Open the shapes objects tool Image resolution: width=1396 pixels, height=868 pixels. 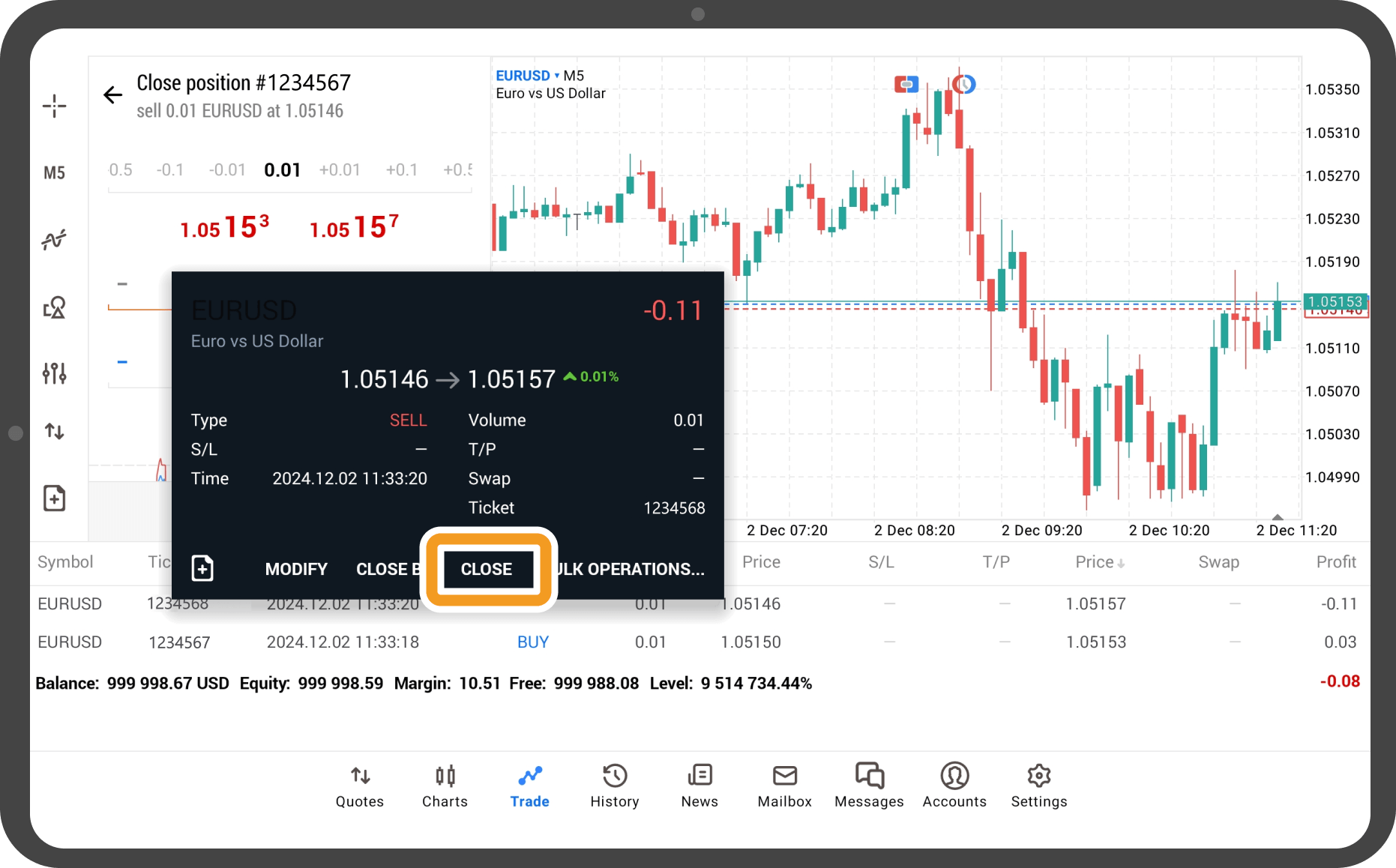tap(54, 307)
